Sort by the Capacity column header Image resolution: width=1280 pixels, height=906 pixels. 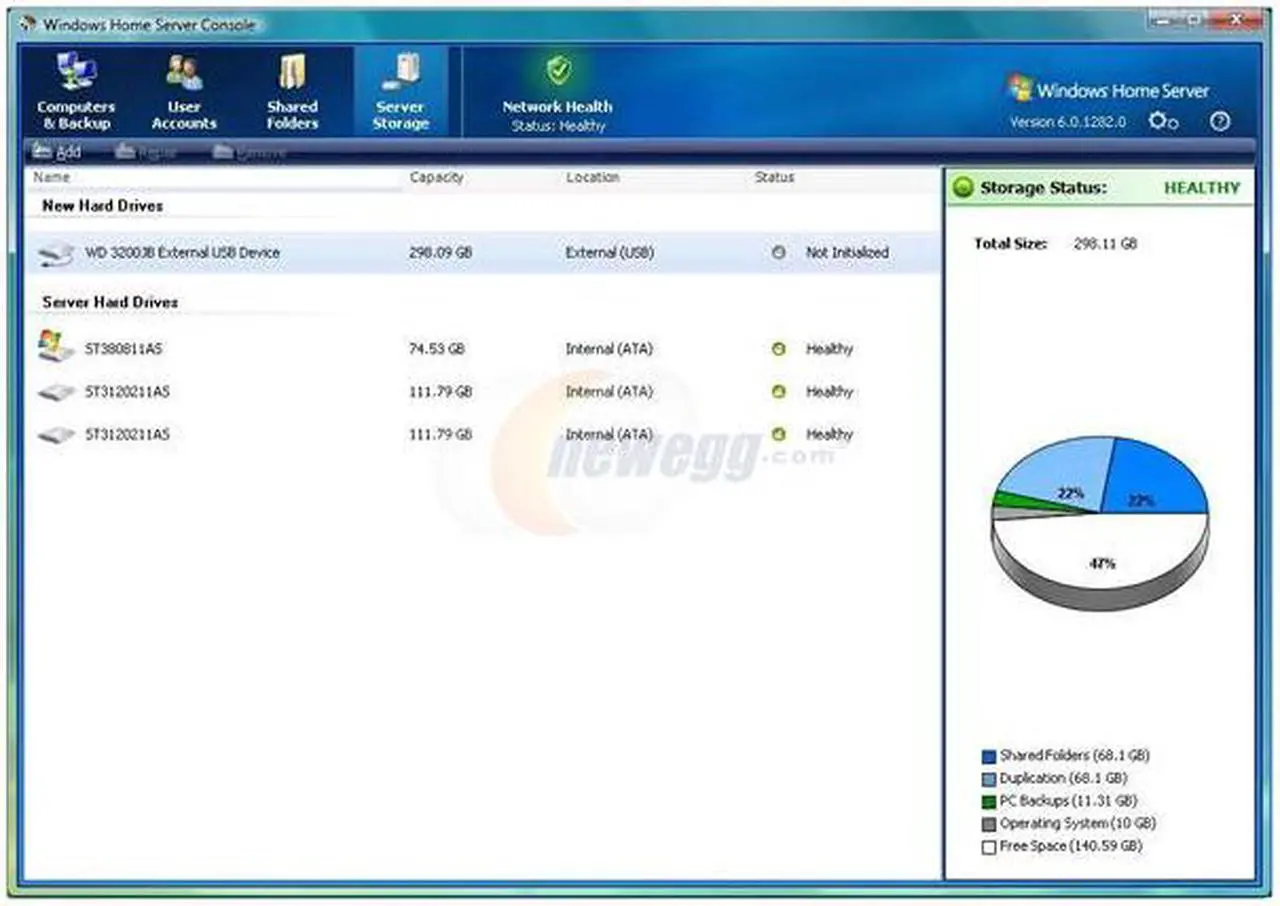436,177
